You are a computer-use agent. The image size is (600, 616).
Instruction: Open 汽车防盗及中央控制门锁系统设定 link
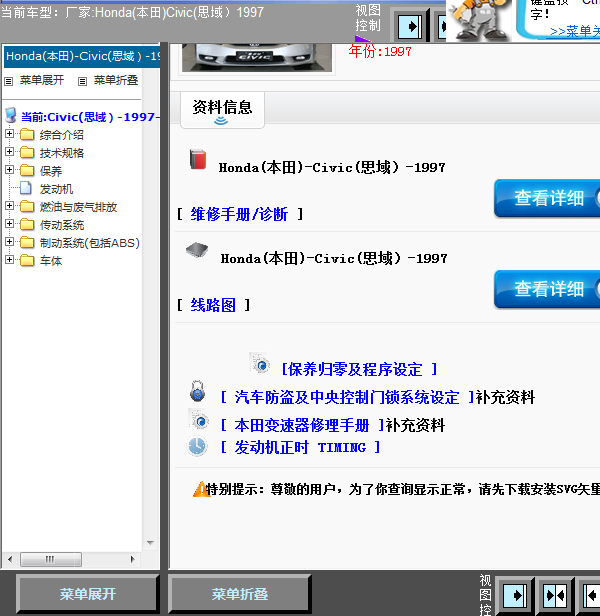tap(347, 398)
